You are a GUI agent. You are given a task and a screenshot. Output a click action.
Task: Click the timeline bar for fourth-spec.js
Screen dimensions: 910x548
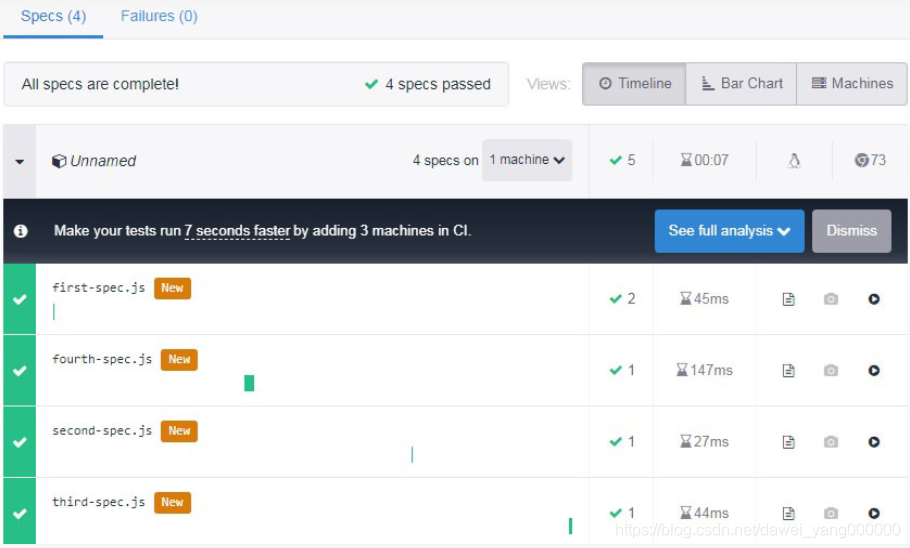pos(250,383)
